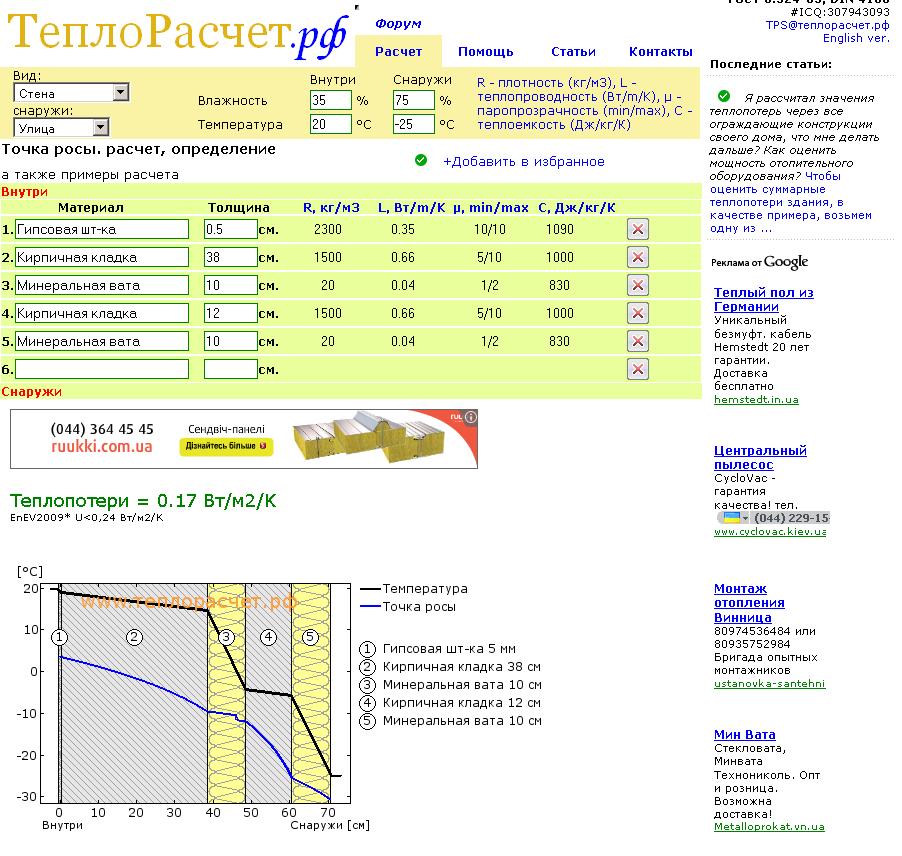This screenshot has height=856, width=902.
Task: Open the снаружи dropdown showing Улица
Action: [61, 128]
